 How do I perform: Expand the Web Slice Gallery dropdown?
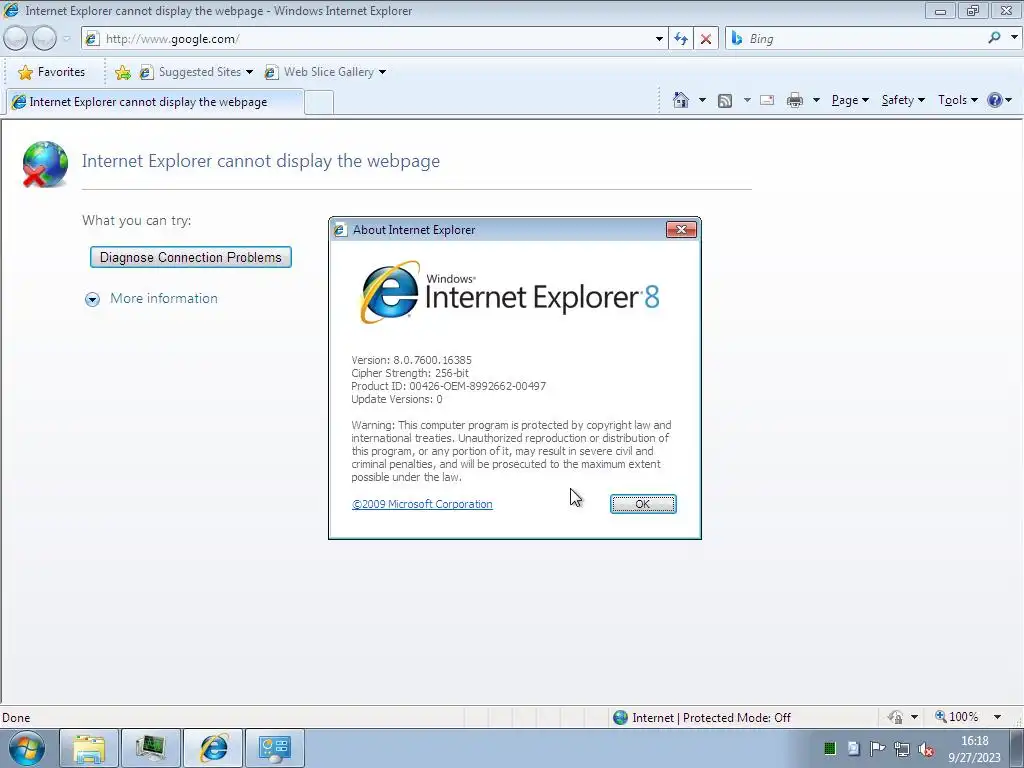click(382, 72)
